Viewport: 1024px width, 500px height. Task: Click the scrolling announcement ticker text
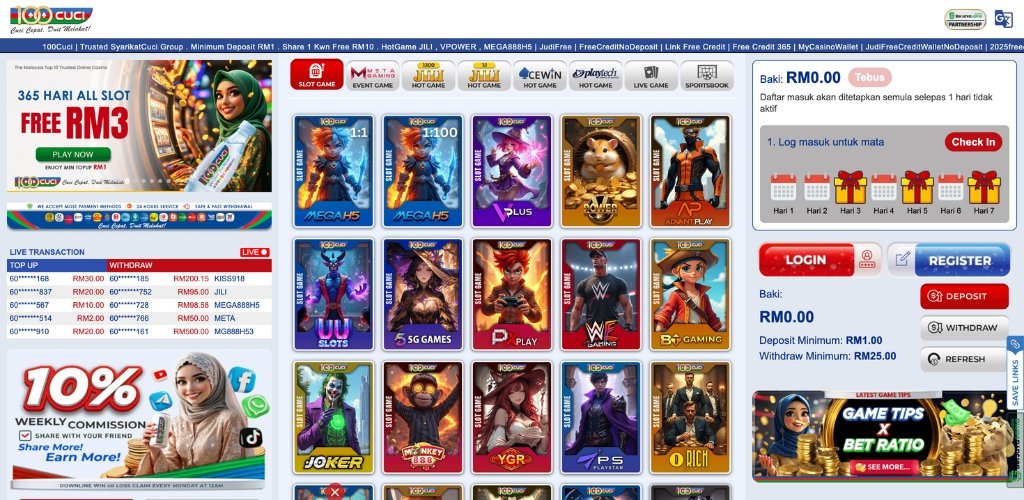click(x=533, y=46)
